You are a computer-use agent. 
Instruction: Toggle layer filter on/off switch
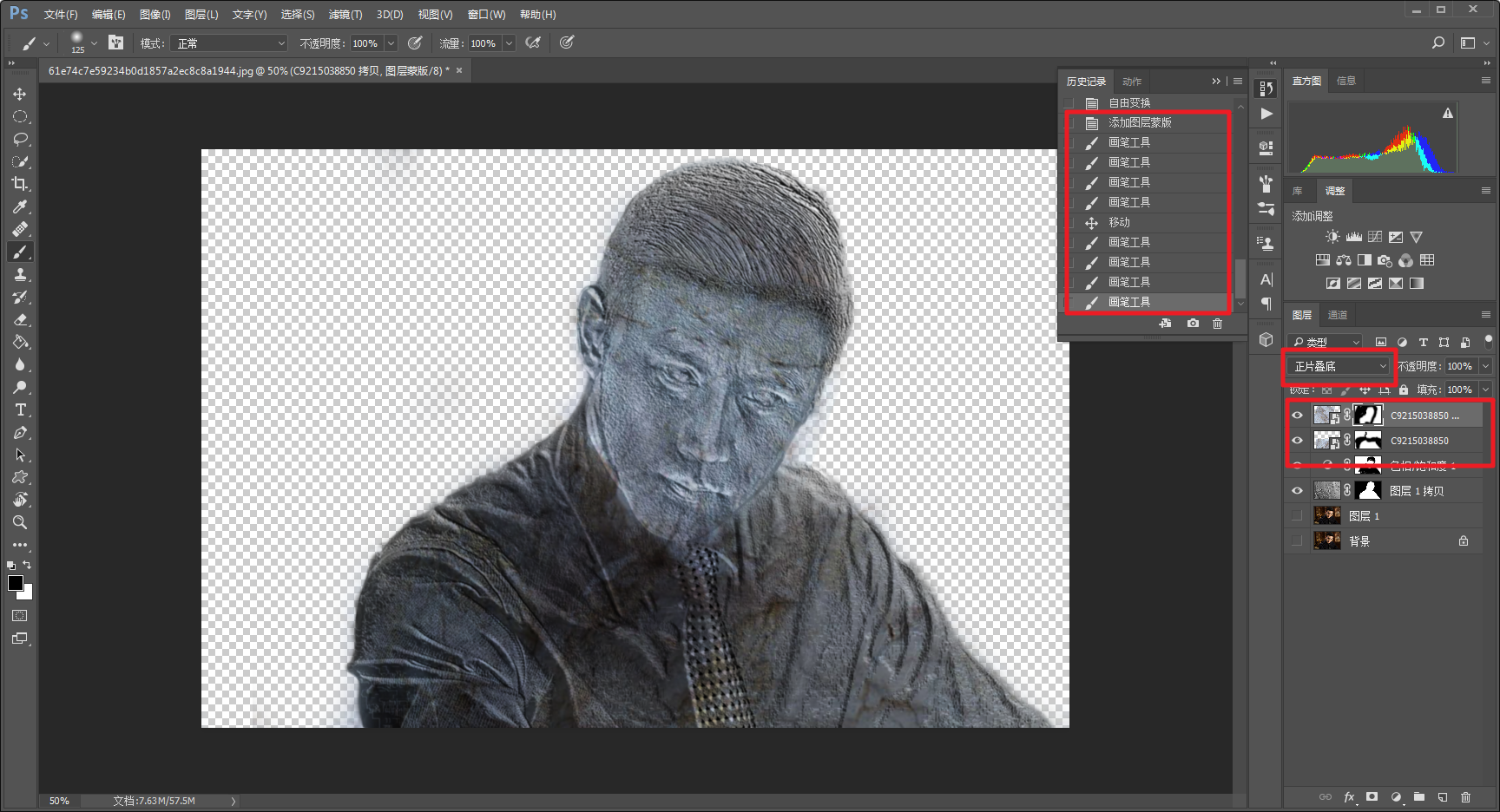click(1488, 340)
